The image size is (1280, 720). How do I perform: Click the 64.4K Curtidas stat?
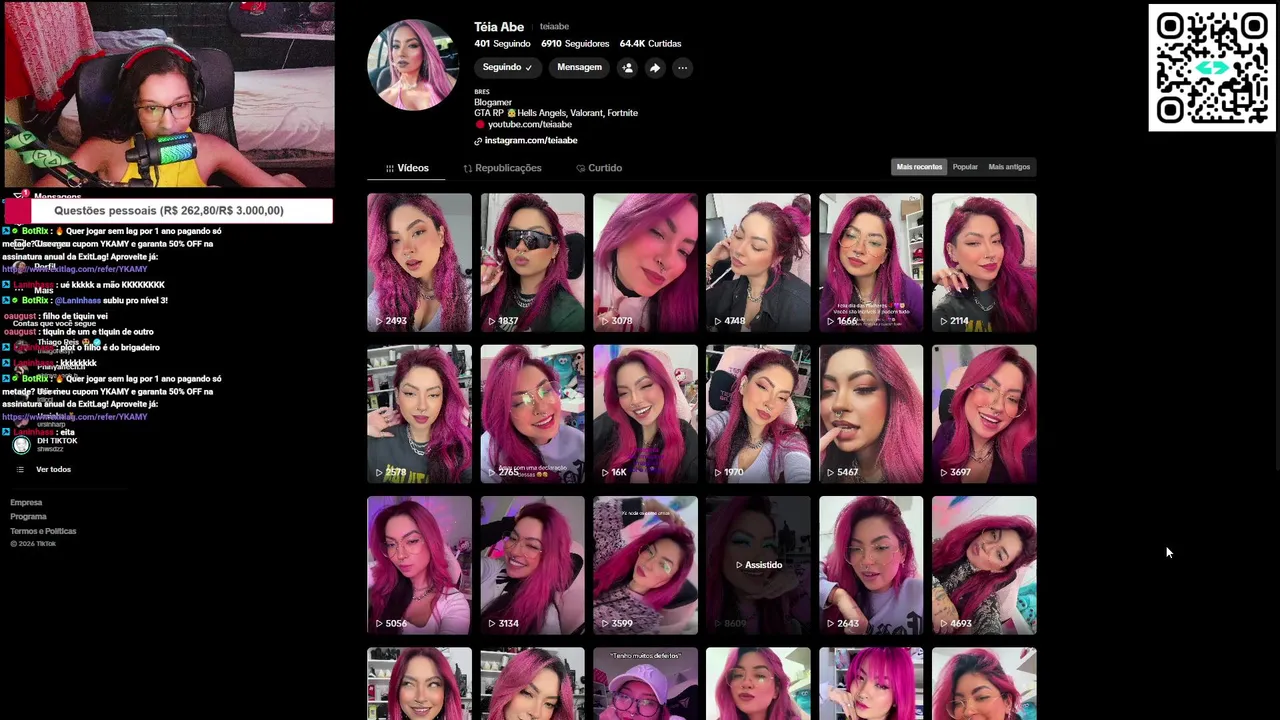650,44
